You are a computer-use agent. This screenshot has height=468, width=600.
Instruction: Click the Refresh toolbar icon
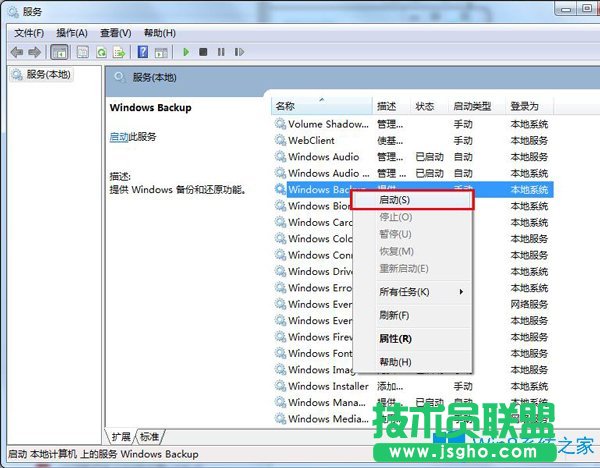coord(101,52)
